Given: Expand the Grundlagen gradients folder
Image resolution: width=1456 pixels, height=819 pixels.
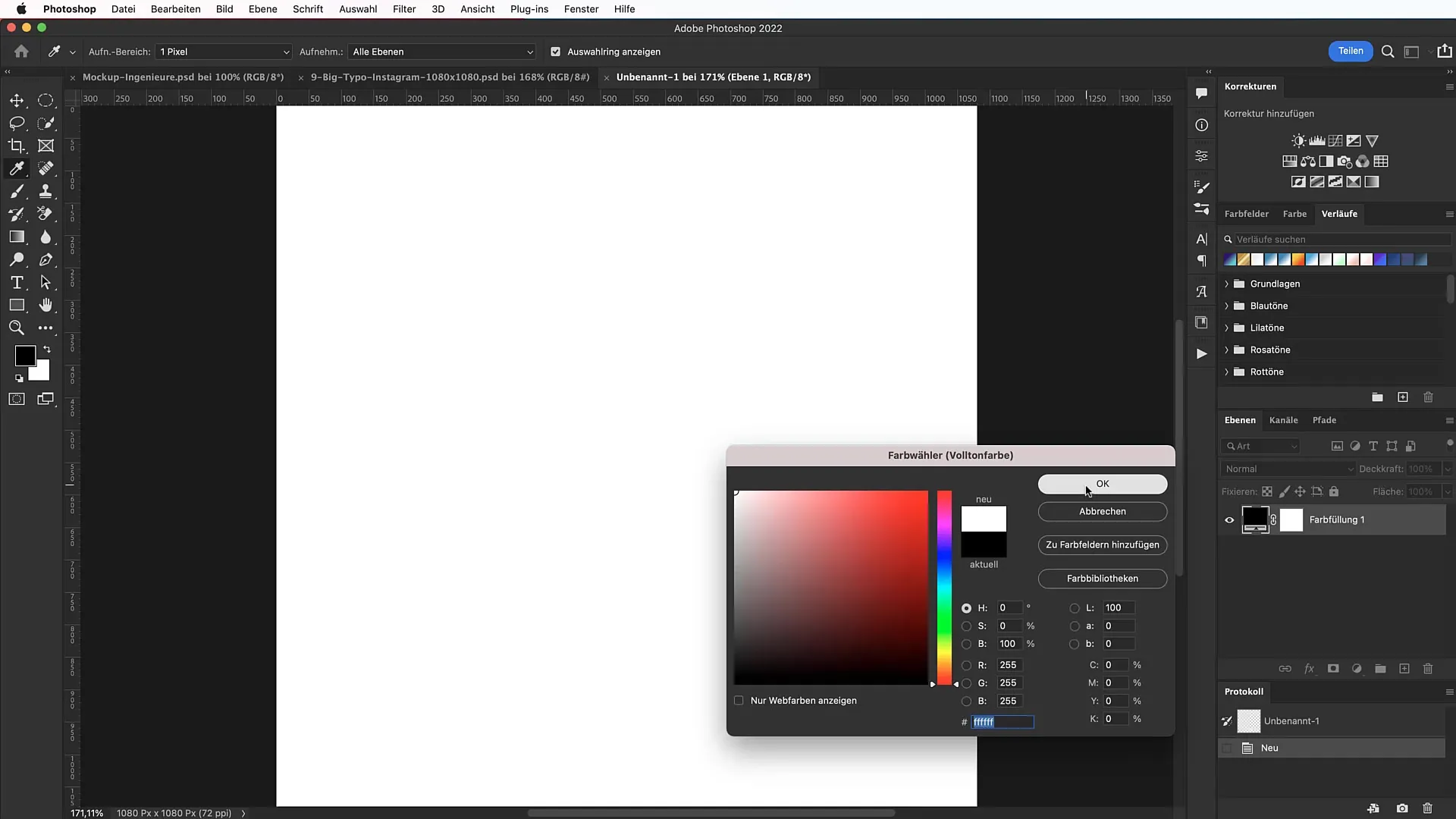Looking at the screenshot, I should point(1227,283).
